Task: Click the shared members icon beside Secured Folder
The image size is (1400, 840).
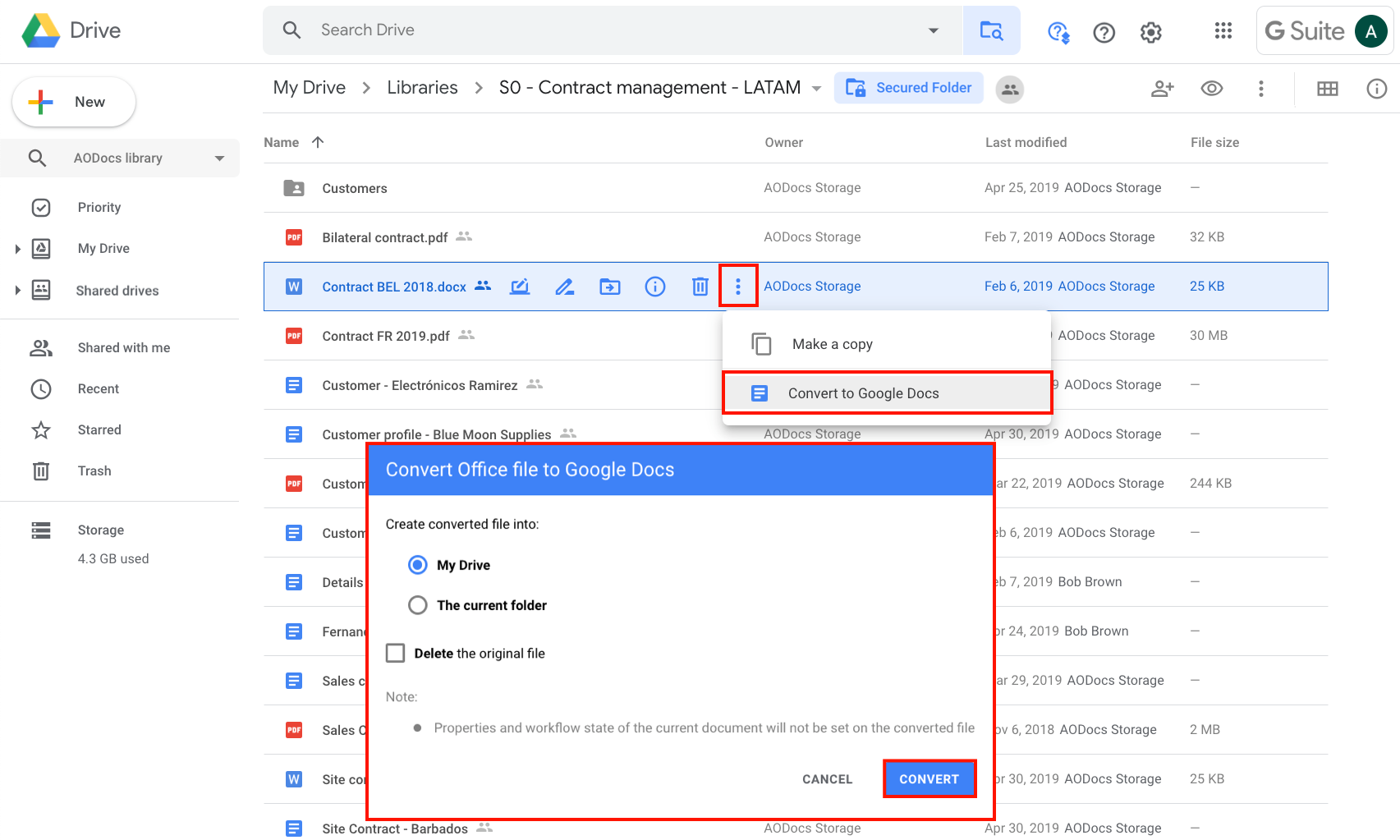Action: tap(1010, 89)
